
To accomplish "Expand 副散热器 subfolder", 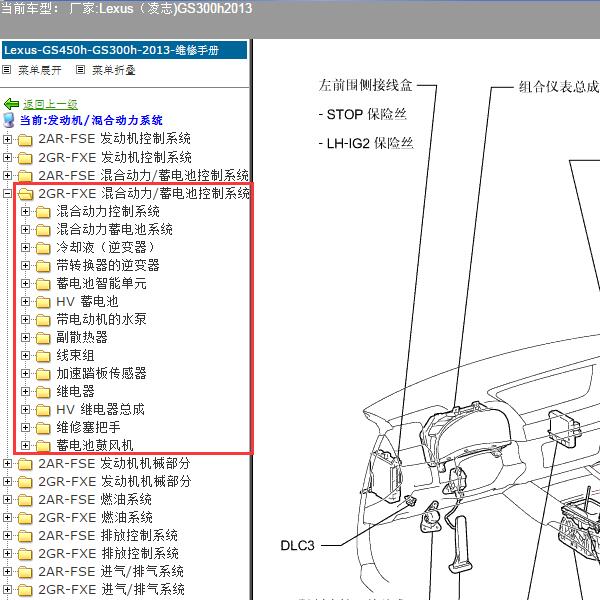I will (25, 338).
